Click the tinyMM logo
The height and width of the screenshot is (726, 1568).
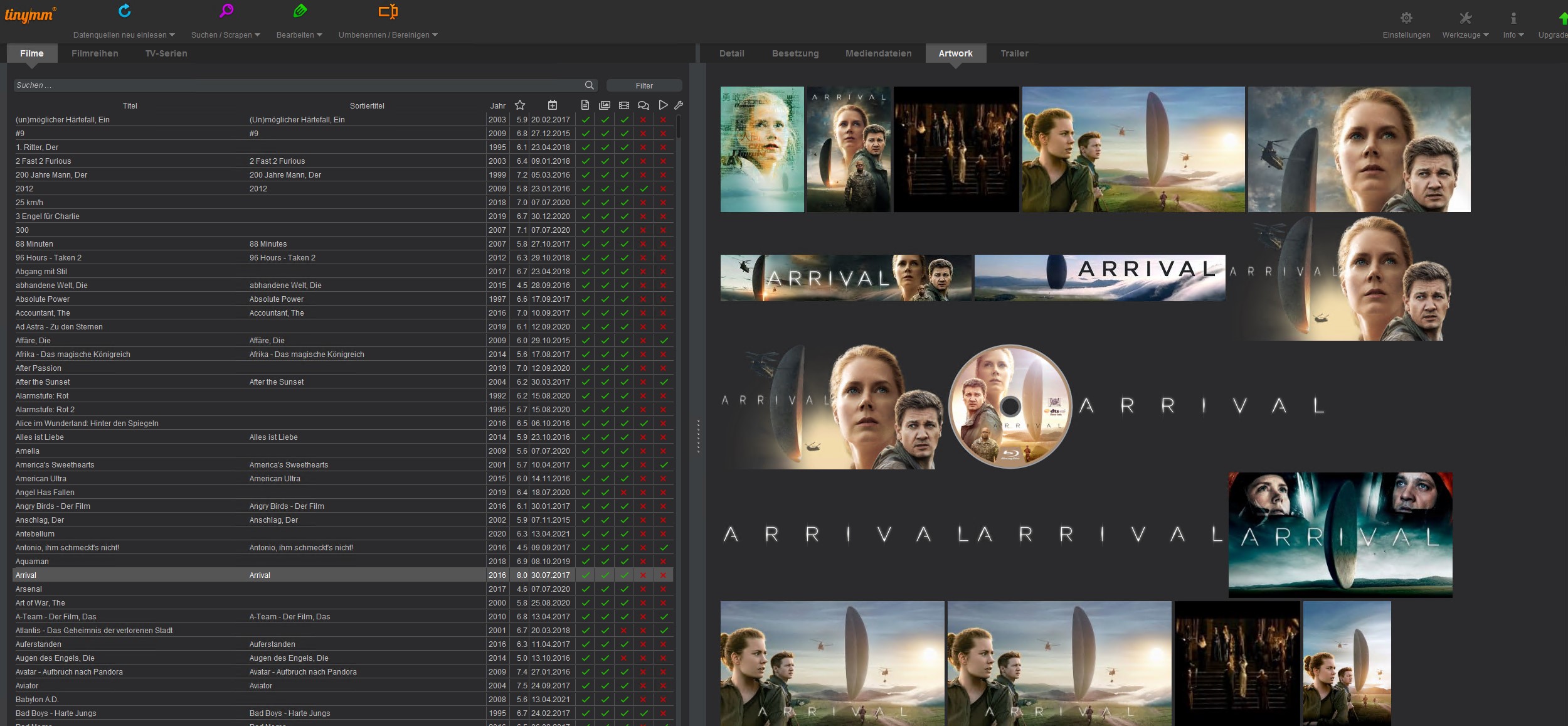pyautogui.click(x=30, y=14)
